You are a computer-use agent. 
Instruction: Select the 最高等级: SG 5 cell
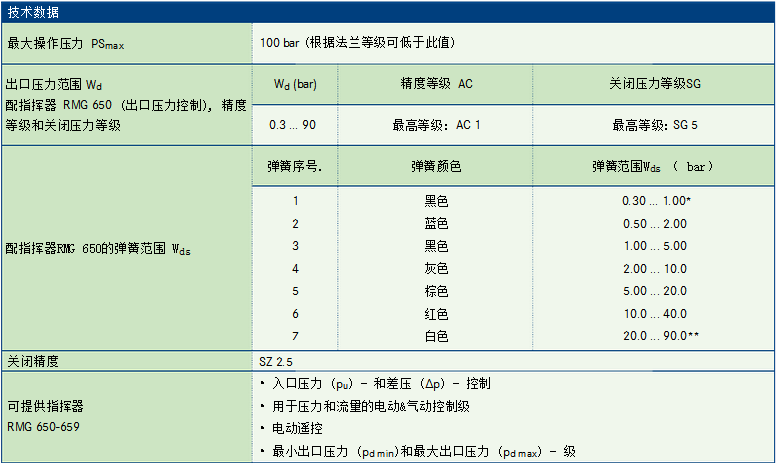click(x=654, y=125)
